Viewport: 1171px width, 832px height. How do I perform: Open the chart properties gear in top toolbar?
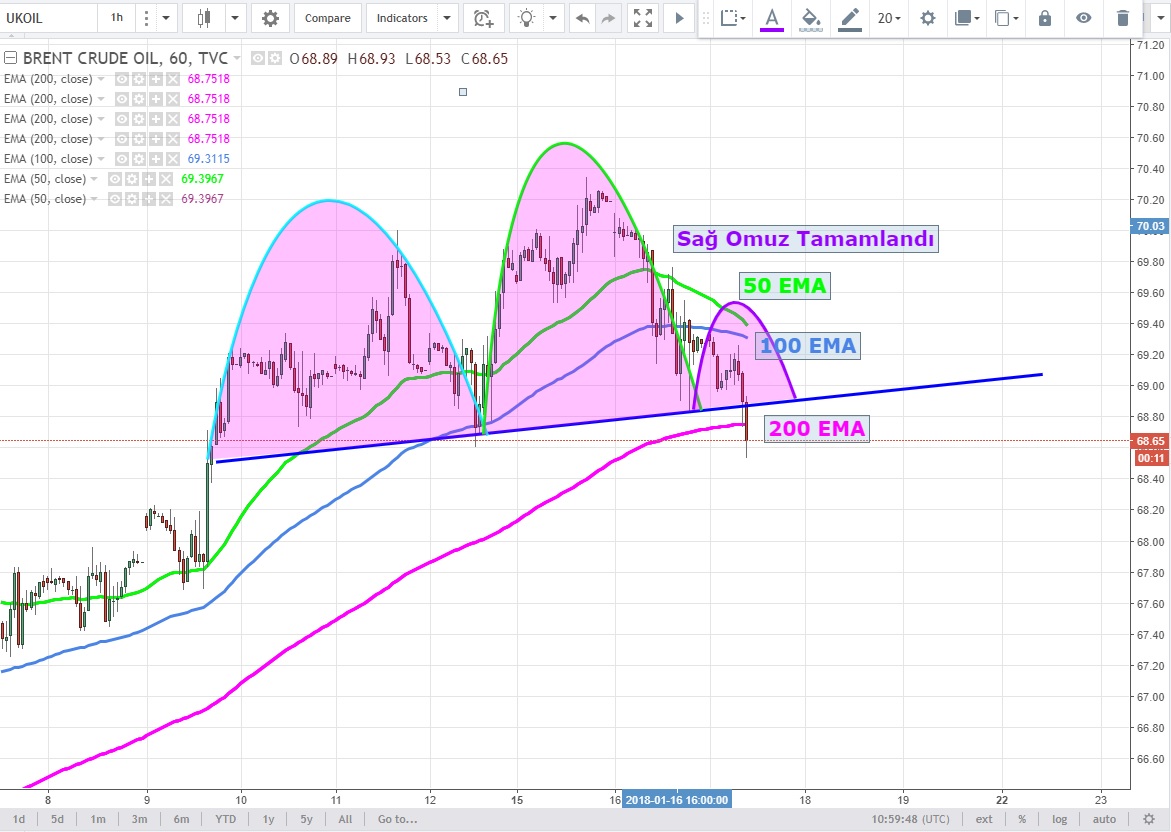pos(270,18)
